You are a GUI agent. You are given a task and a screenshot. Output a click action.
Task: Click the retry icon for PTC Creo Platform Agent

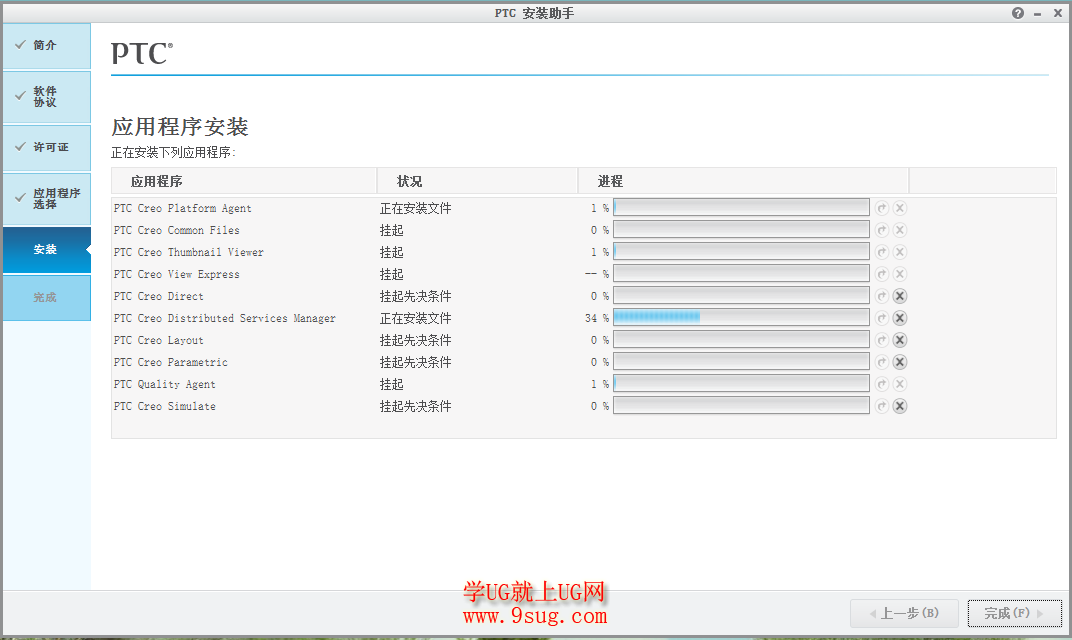point(882,209)
